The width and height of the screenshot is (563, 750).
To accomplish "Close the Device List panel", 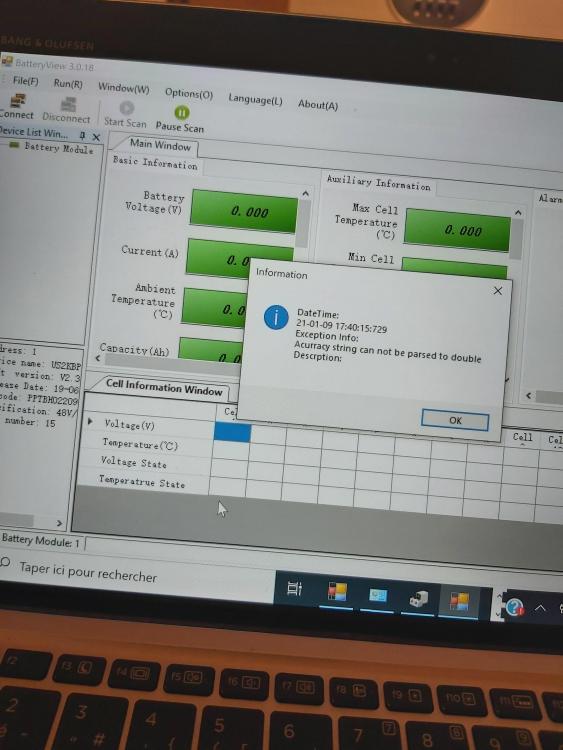I will [96, 137].
